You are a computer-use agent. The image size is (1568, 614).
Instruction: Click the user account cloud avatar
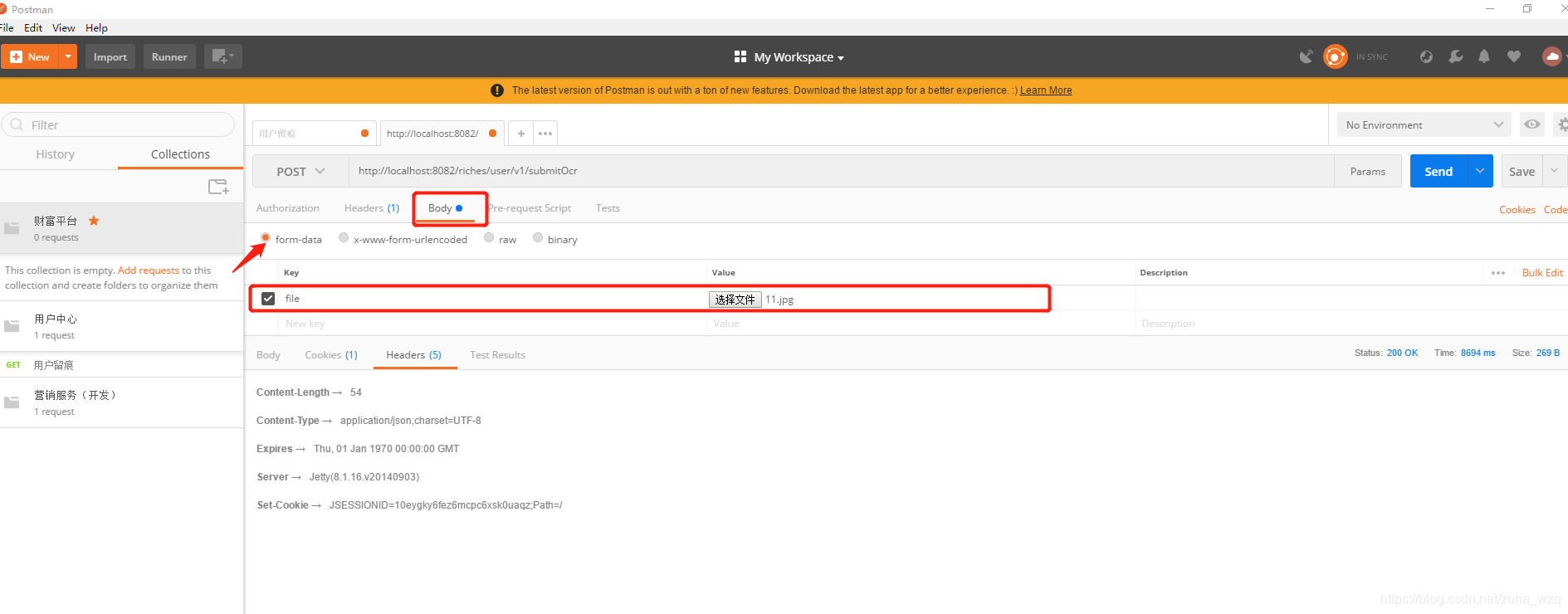[x=1551, y=56]
